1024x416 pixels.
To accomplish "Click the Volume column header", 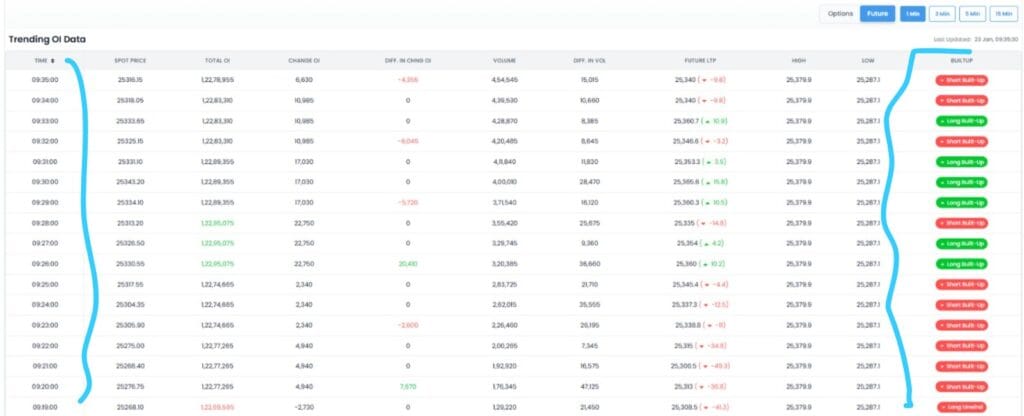I will [504, 61].
